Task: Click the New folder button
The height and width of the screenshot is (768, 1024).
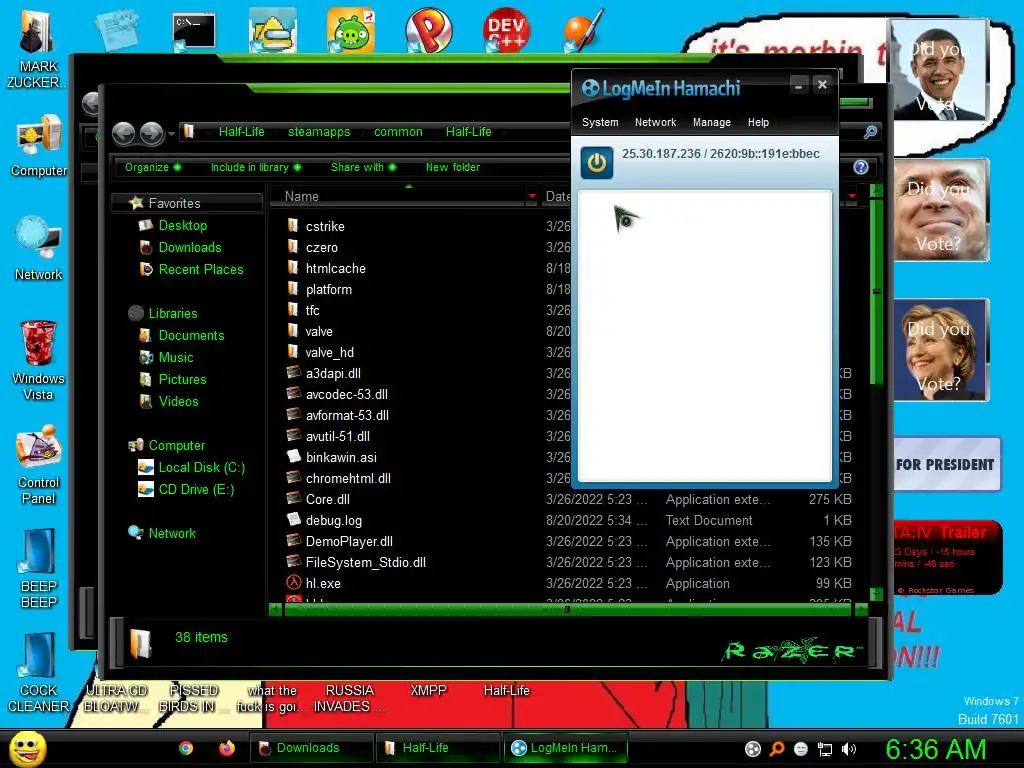Action: coord(453,167)
